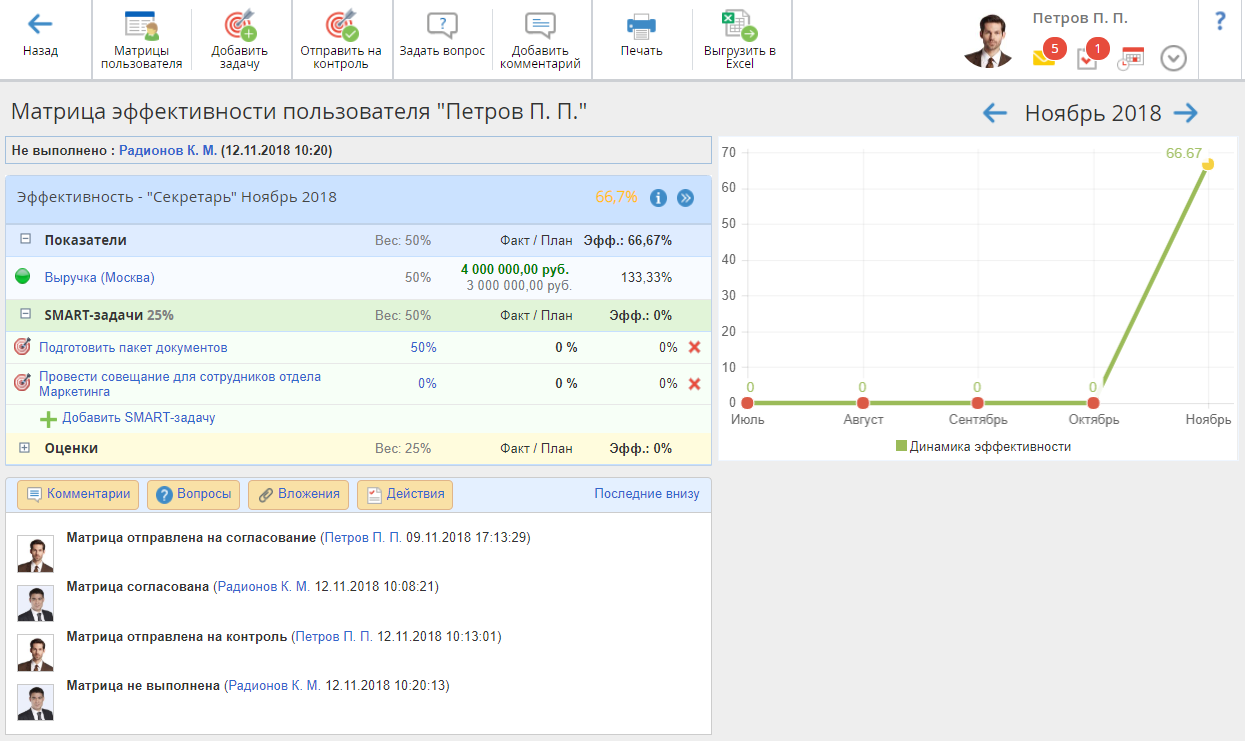
Task: Collapse the SMART-задачи section
Action: 25,315
